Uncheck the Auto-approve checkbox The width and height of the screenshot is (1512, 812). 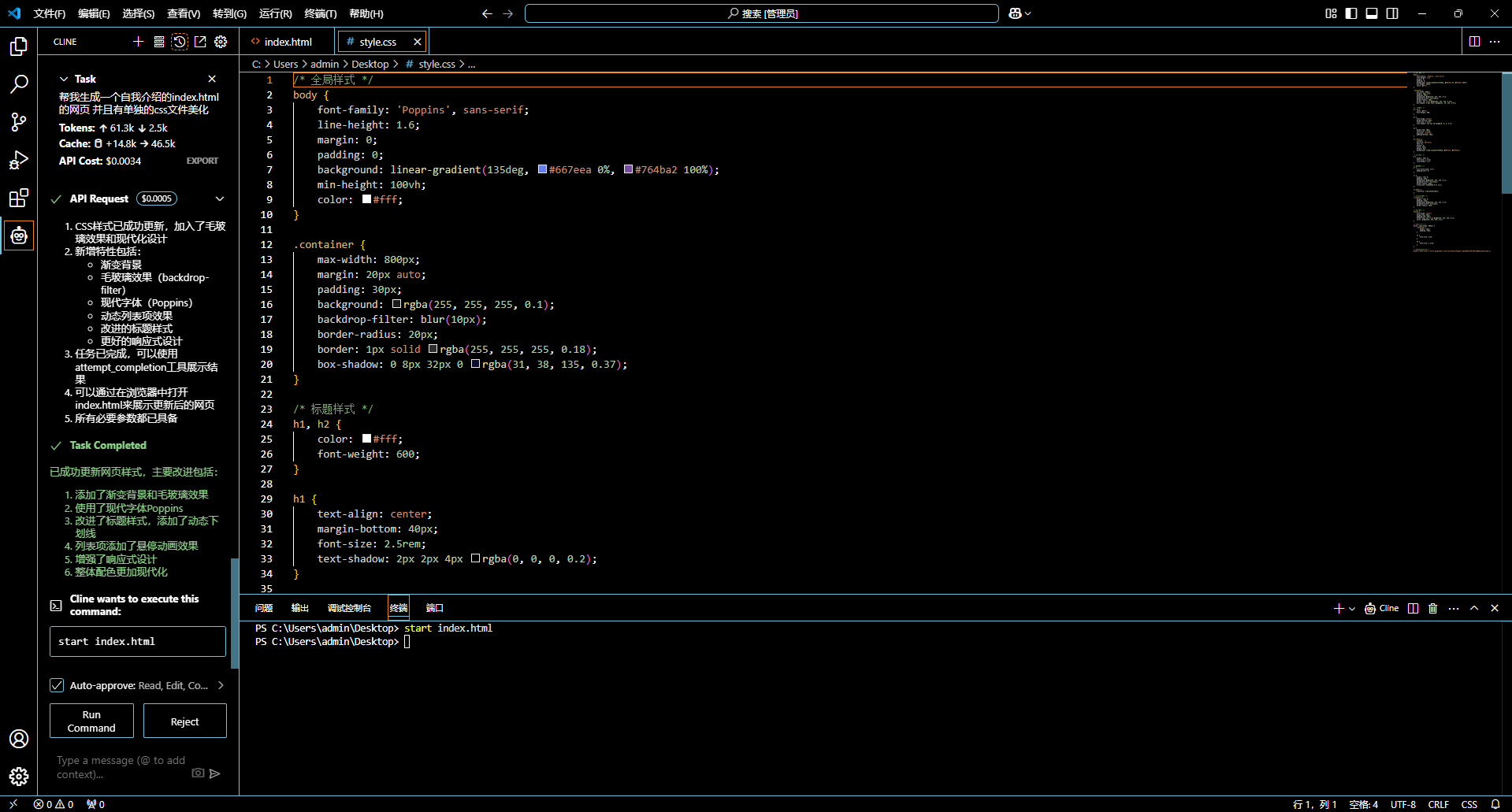point(57,685)
